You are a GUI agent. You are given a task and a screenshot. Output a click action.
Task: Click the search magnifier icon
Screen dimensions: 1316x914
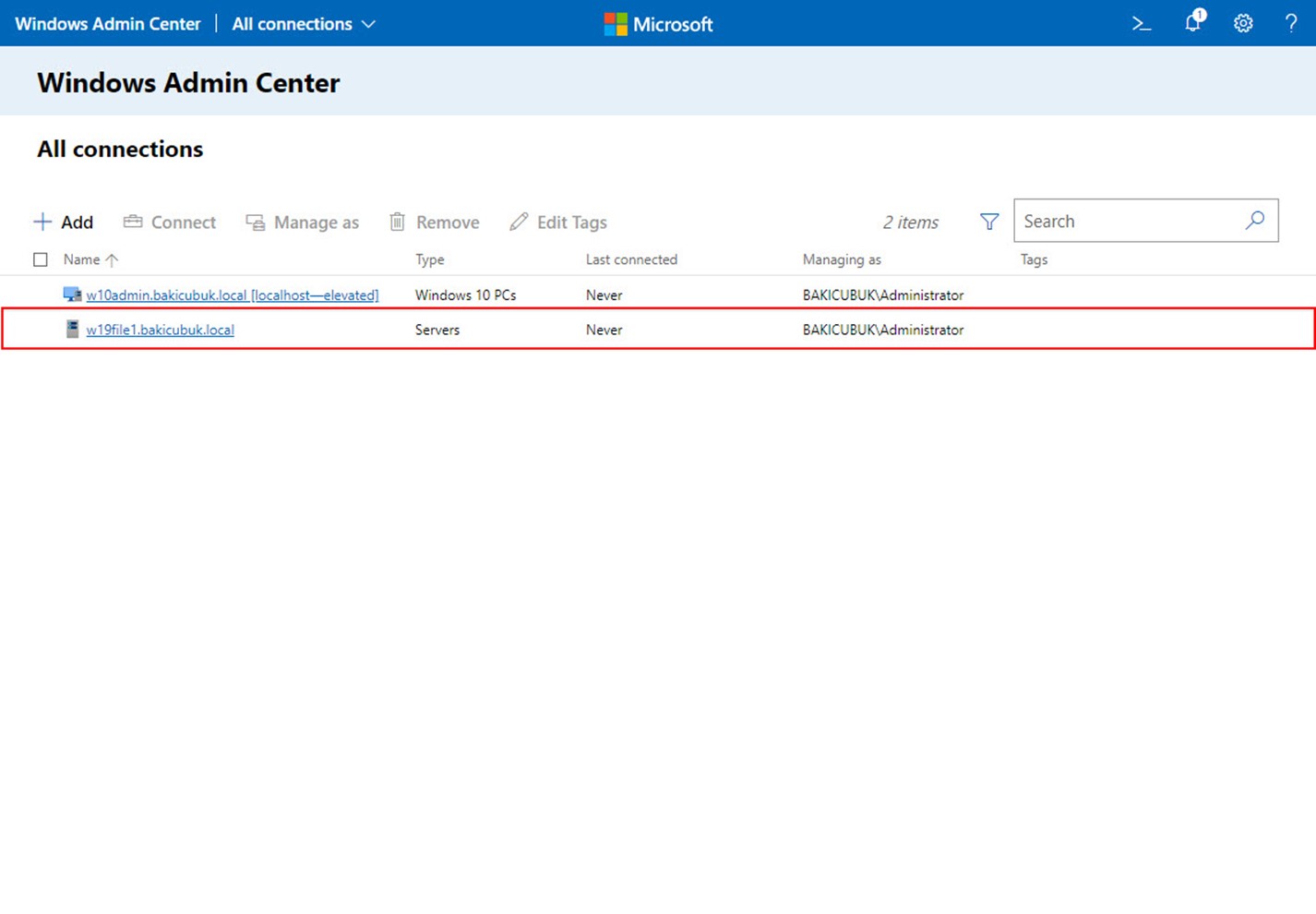click(1255, 221)
